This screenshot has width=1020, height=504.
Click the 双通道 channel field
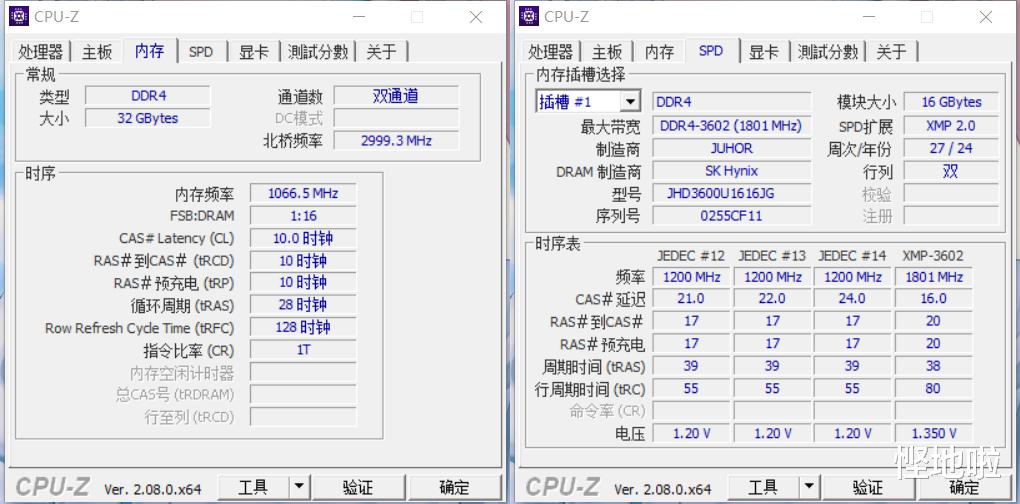(396, 96)
